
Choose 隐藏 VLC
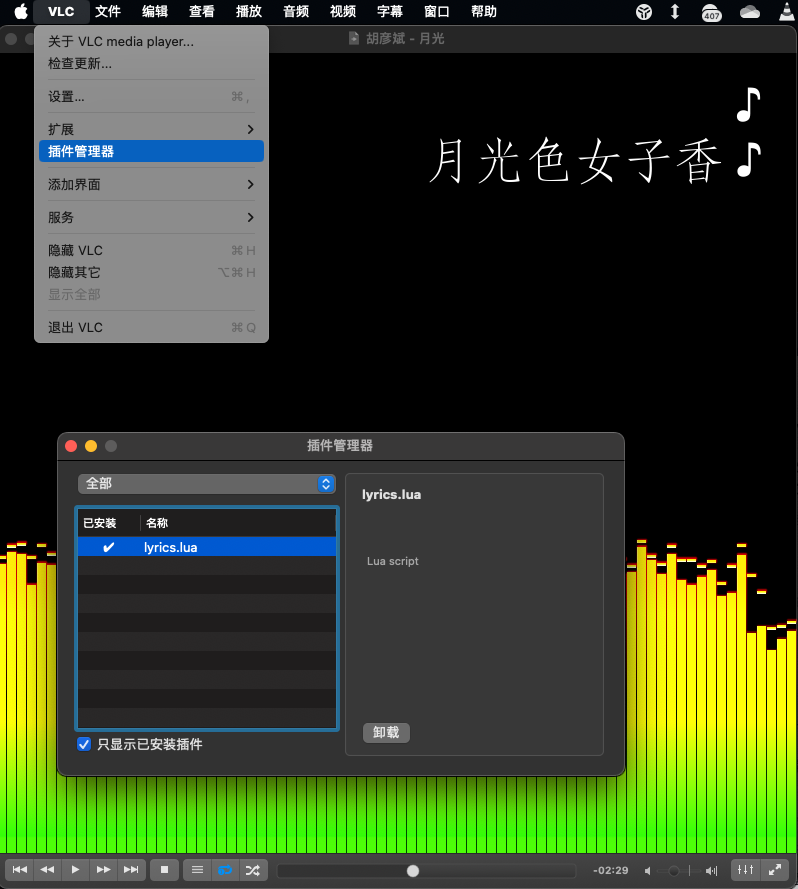click(151, 250)
